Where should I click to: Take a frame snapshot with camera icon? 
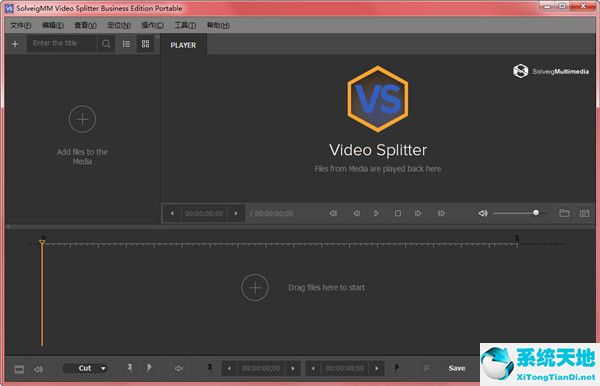coord(584,213)
